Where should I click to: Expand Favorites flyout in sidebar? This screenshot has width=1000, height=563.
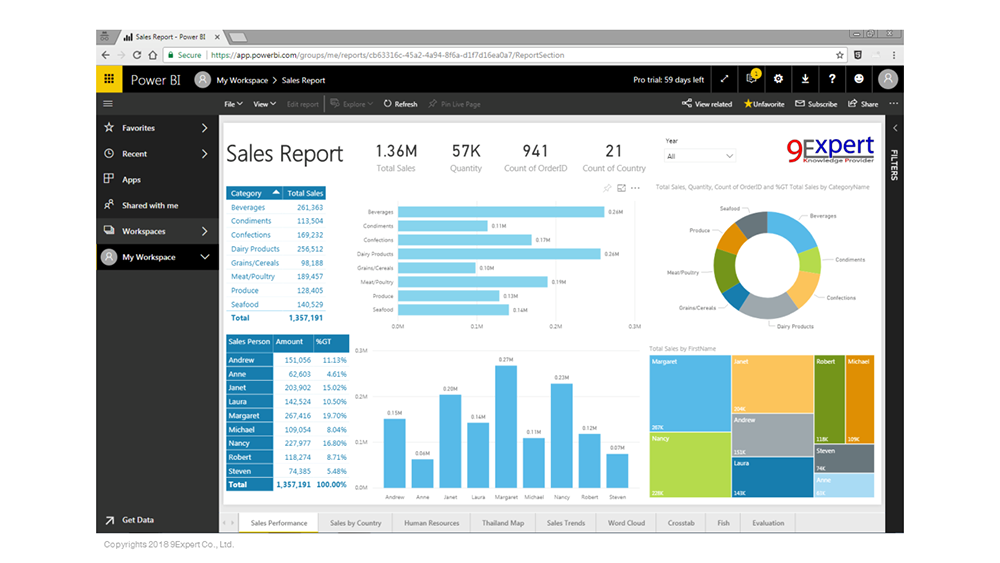204,128
